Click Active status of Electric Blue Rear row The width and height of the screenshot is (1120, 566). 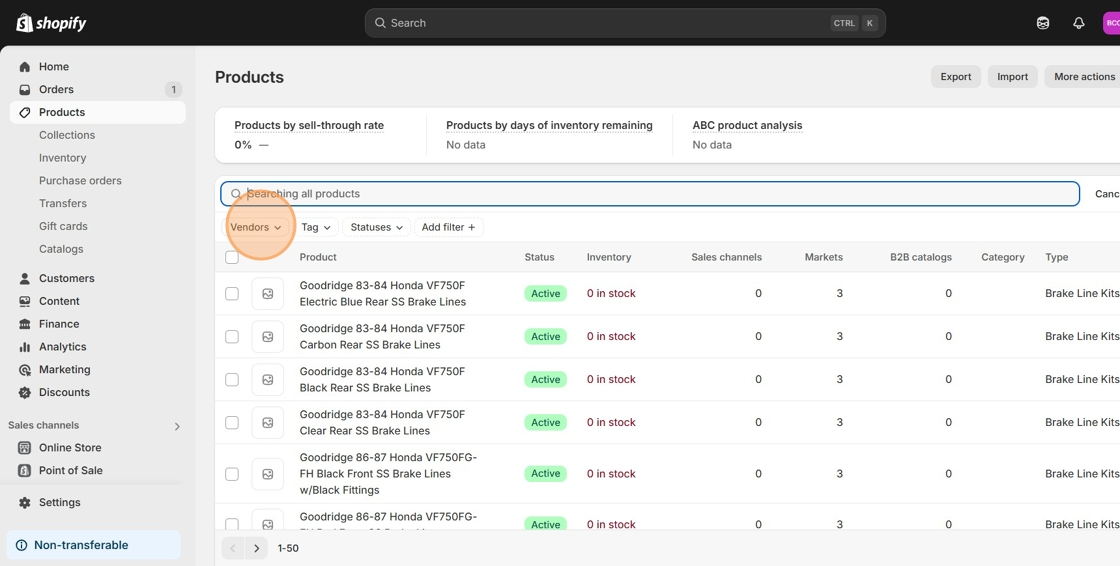[x=546, y=294]
